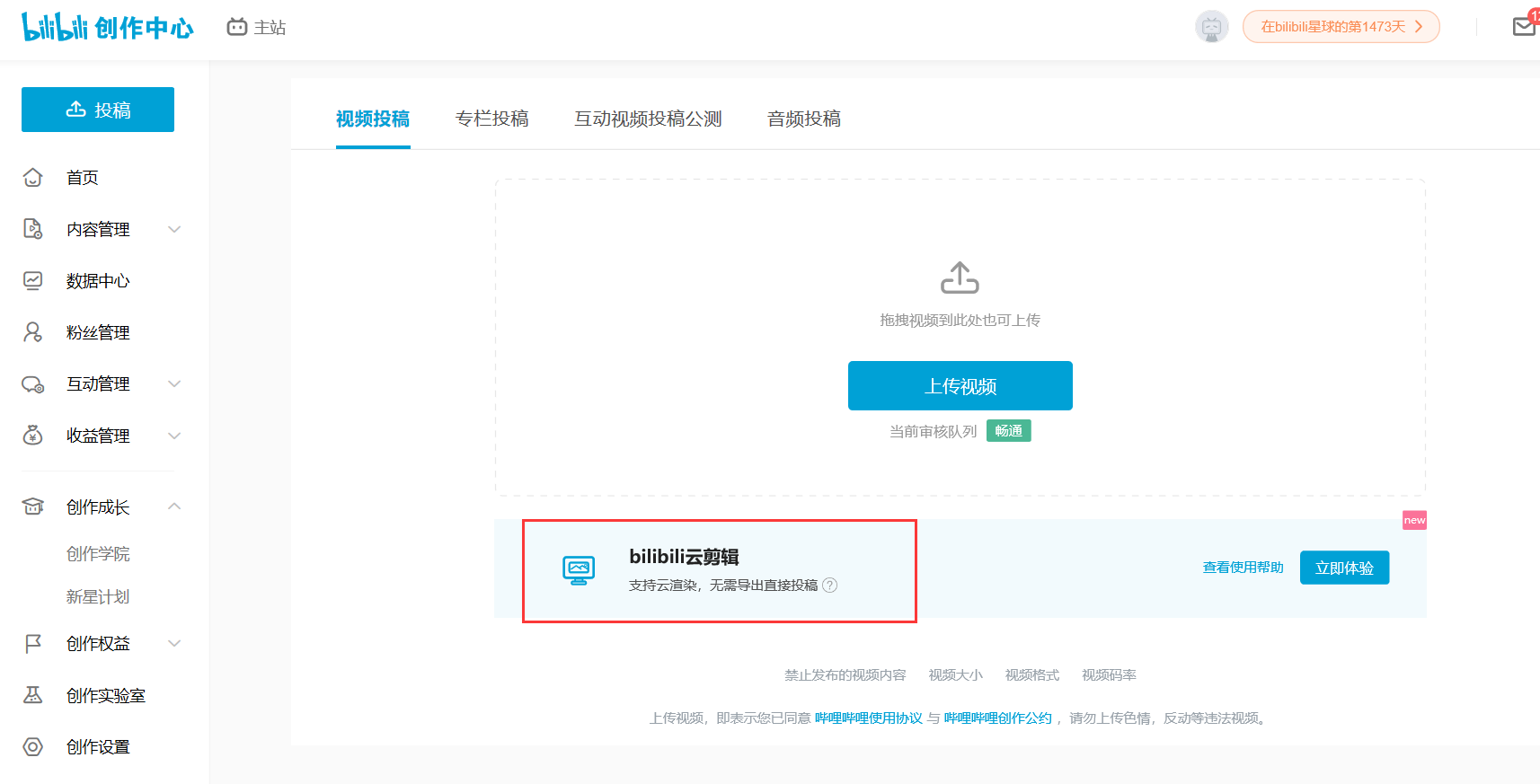
Task: Collapse the 创作成长 section chevron
Action: tap(174, 507)
